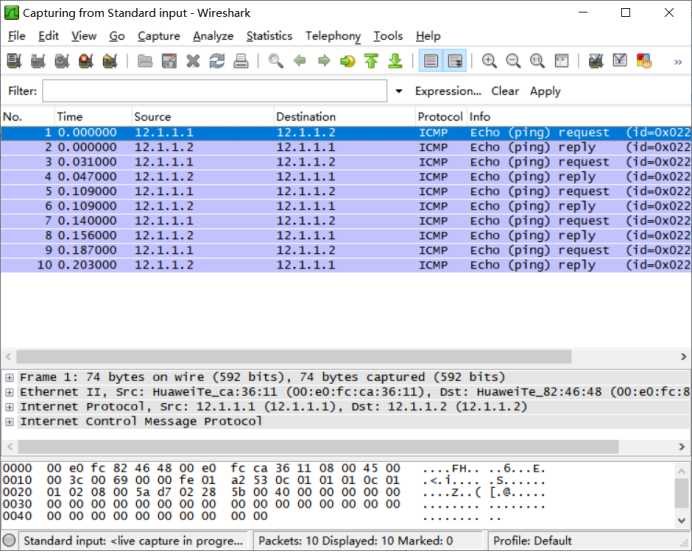
Task: Select packet 10 at time 0.203000
Action: click(x=346, y=265)
